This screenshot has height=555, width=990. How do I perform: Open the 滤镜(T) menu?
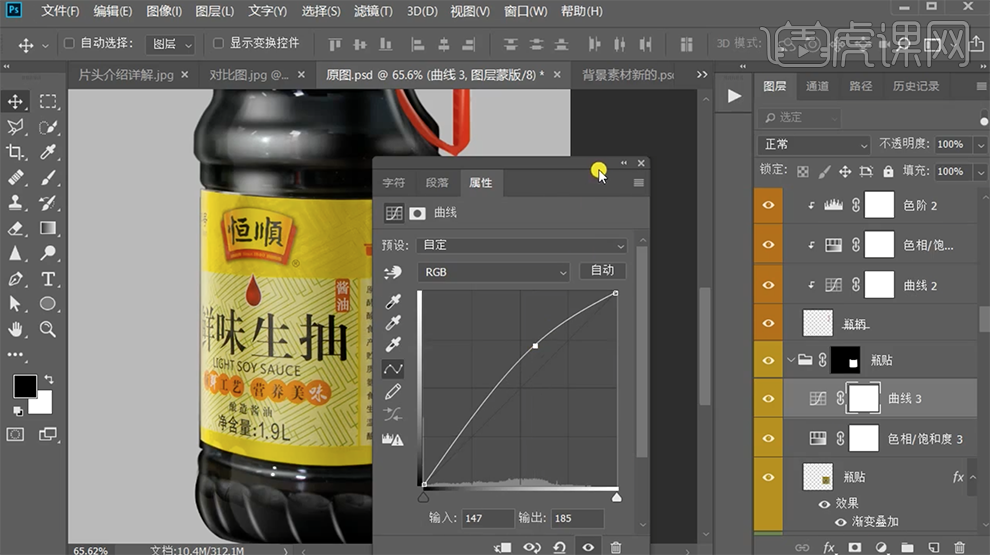point(373,12)
